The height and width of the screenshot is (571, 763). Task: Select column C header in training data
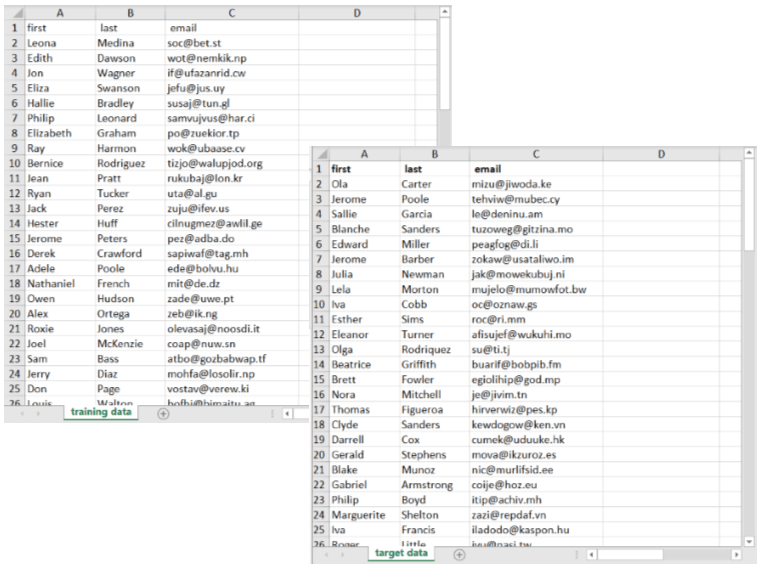[232, 13]
